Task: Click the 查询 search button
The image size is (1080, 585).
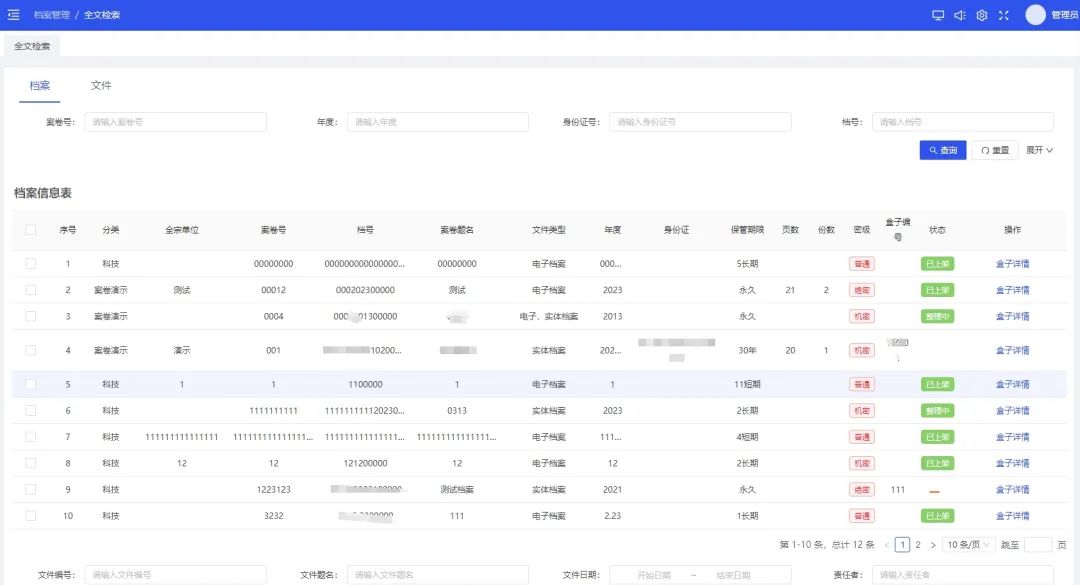Action: coord(943,150)
